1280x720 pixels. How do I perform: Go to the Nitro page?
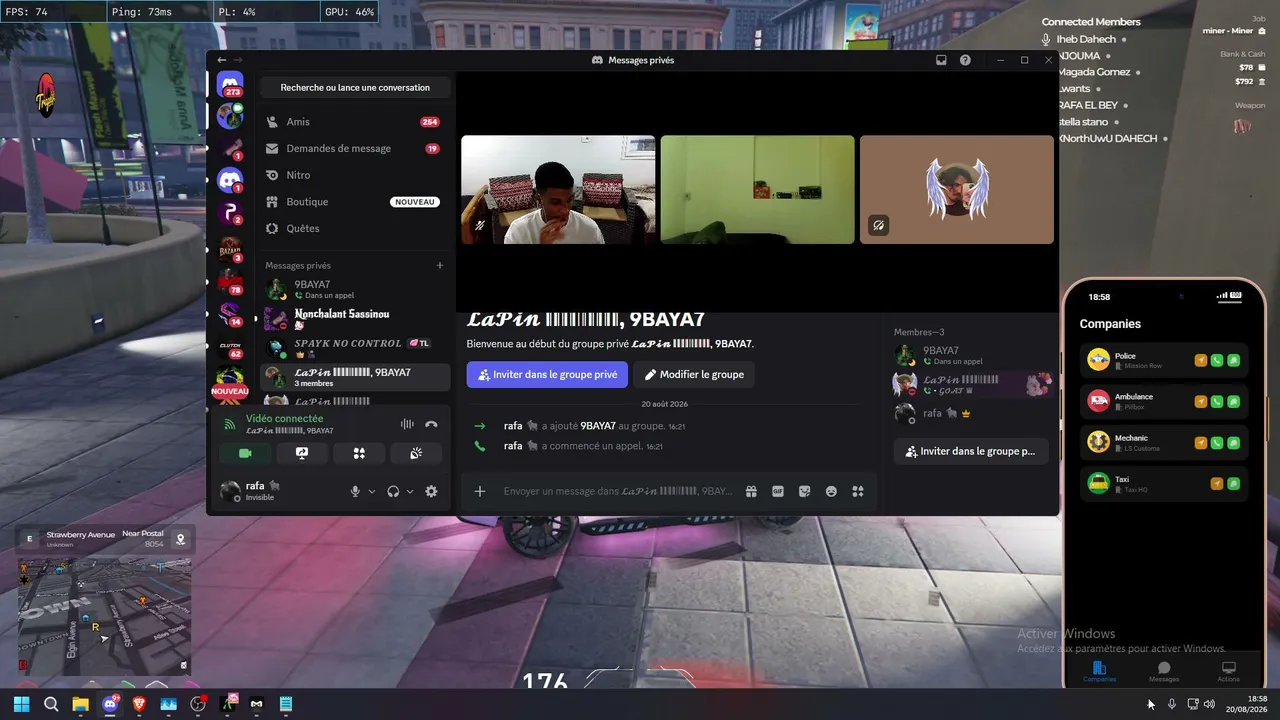tap(353, 175)
